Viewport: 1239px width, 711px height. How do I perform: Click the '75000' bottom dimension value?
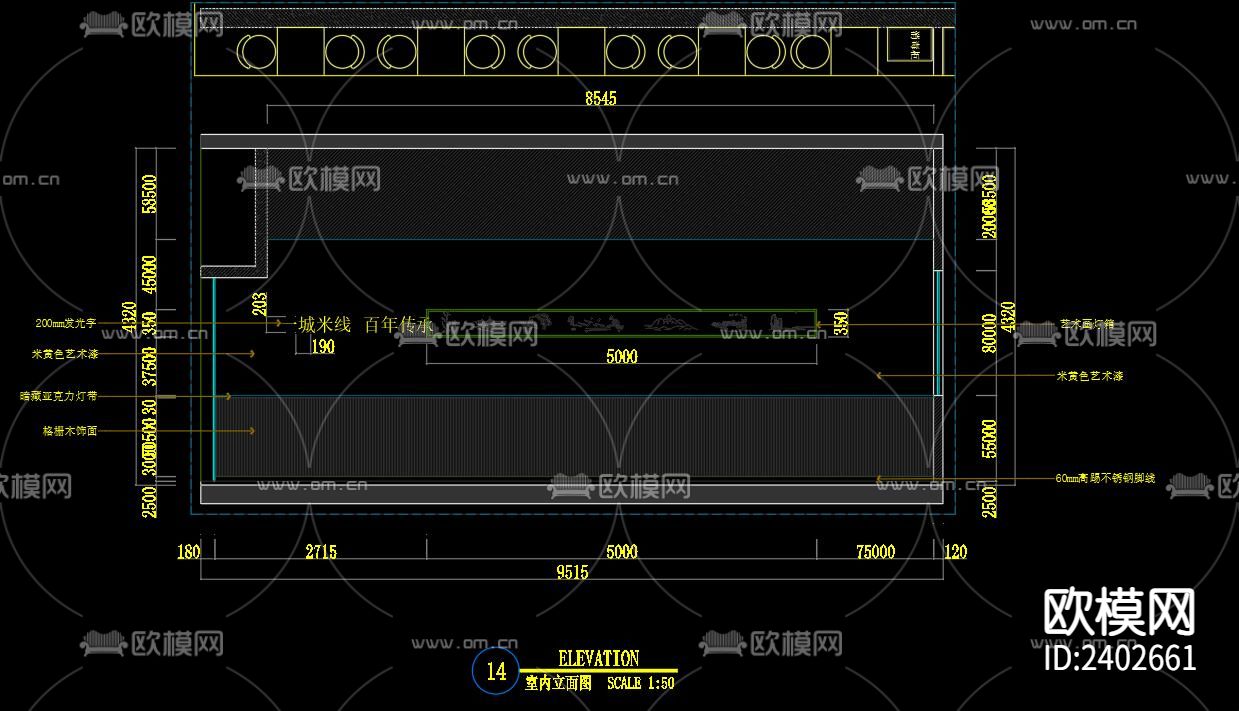(875, 552)
